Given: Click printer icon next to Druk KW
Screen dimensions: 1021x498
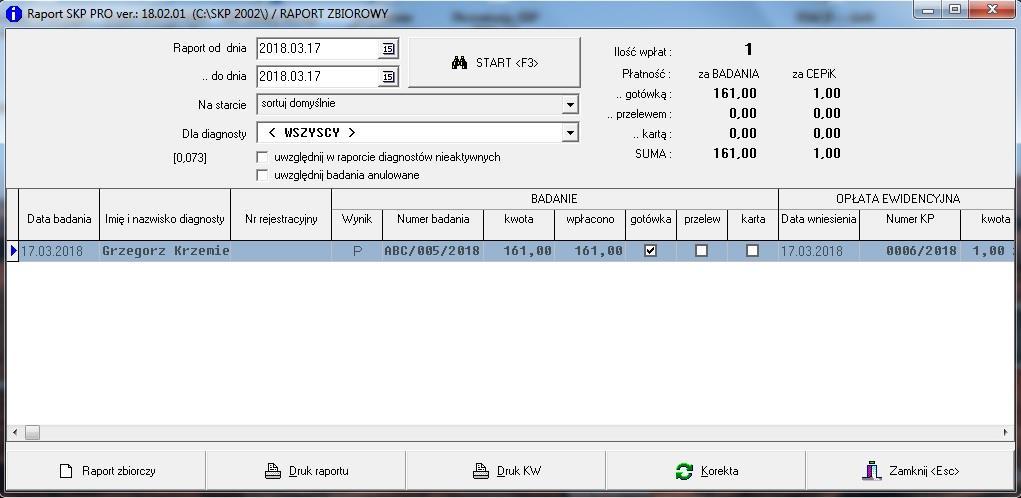Looking at the screenshot, I should pyautogui.click(x=481, y=471).
